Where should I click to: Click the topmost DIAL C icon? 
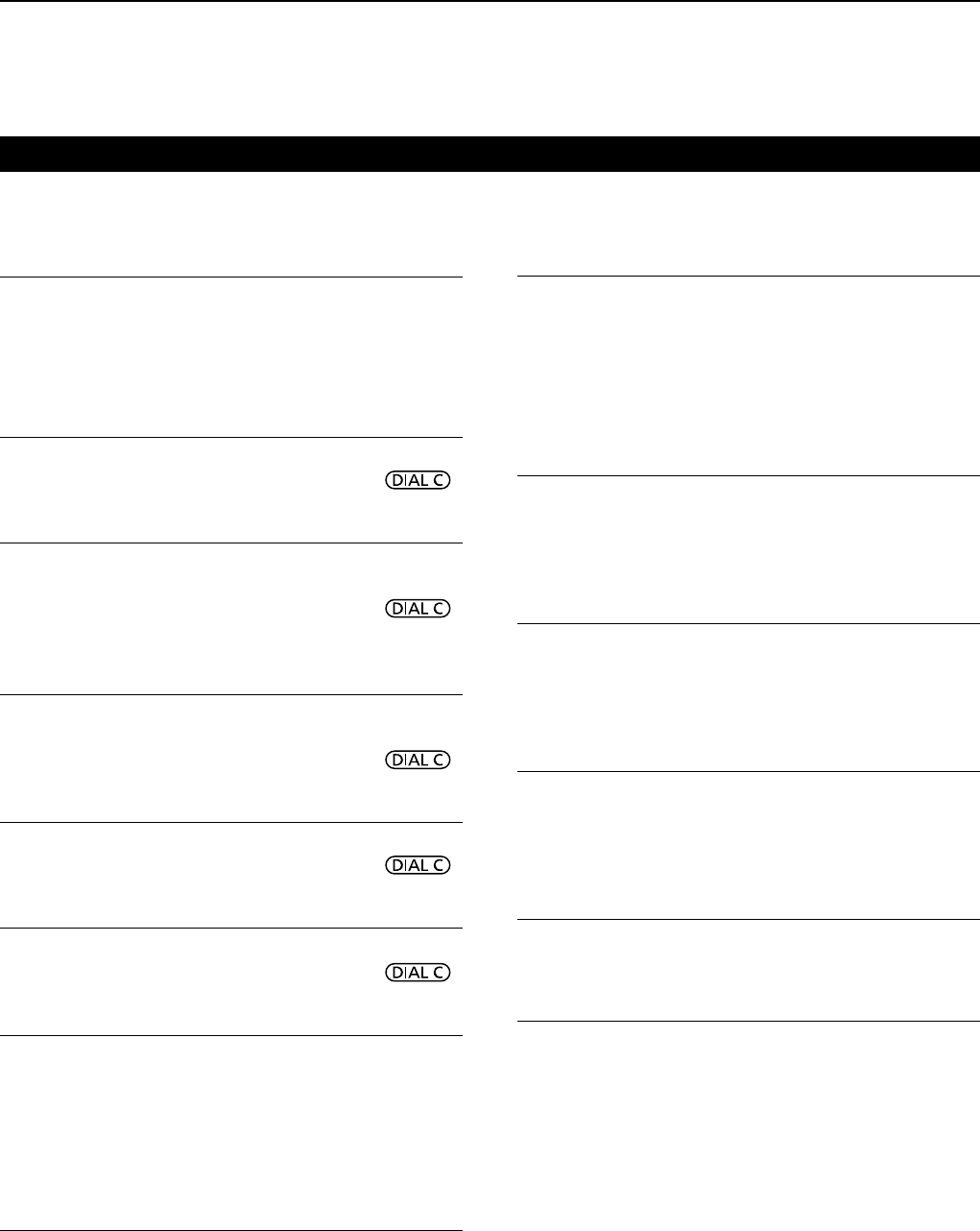[418, 480]
